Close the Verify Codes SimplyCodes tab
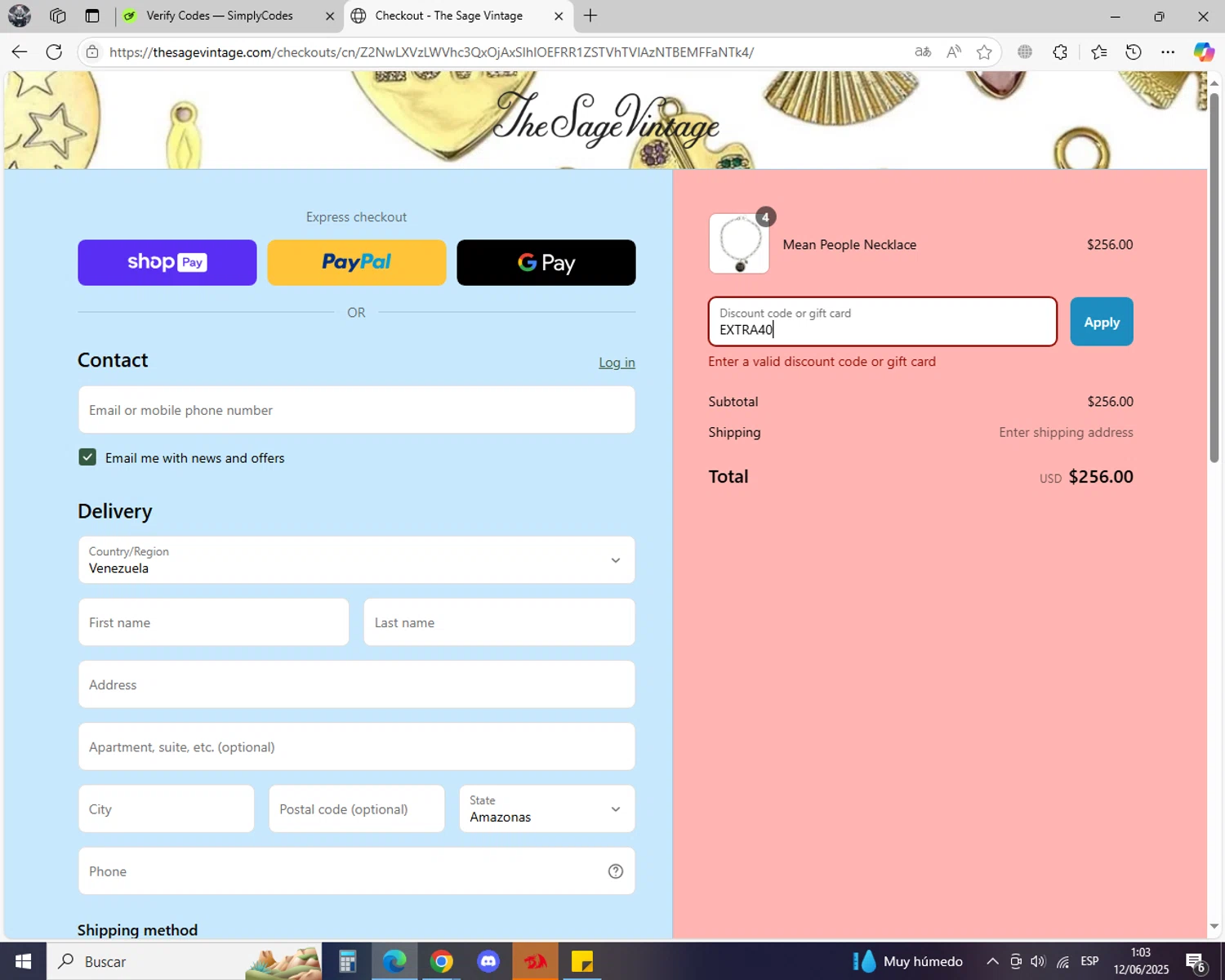Screen dimensions: 1225x980 [330, 16]
